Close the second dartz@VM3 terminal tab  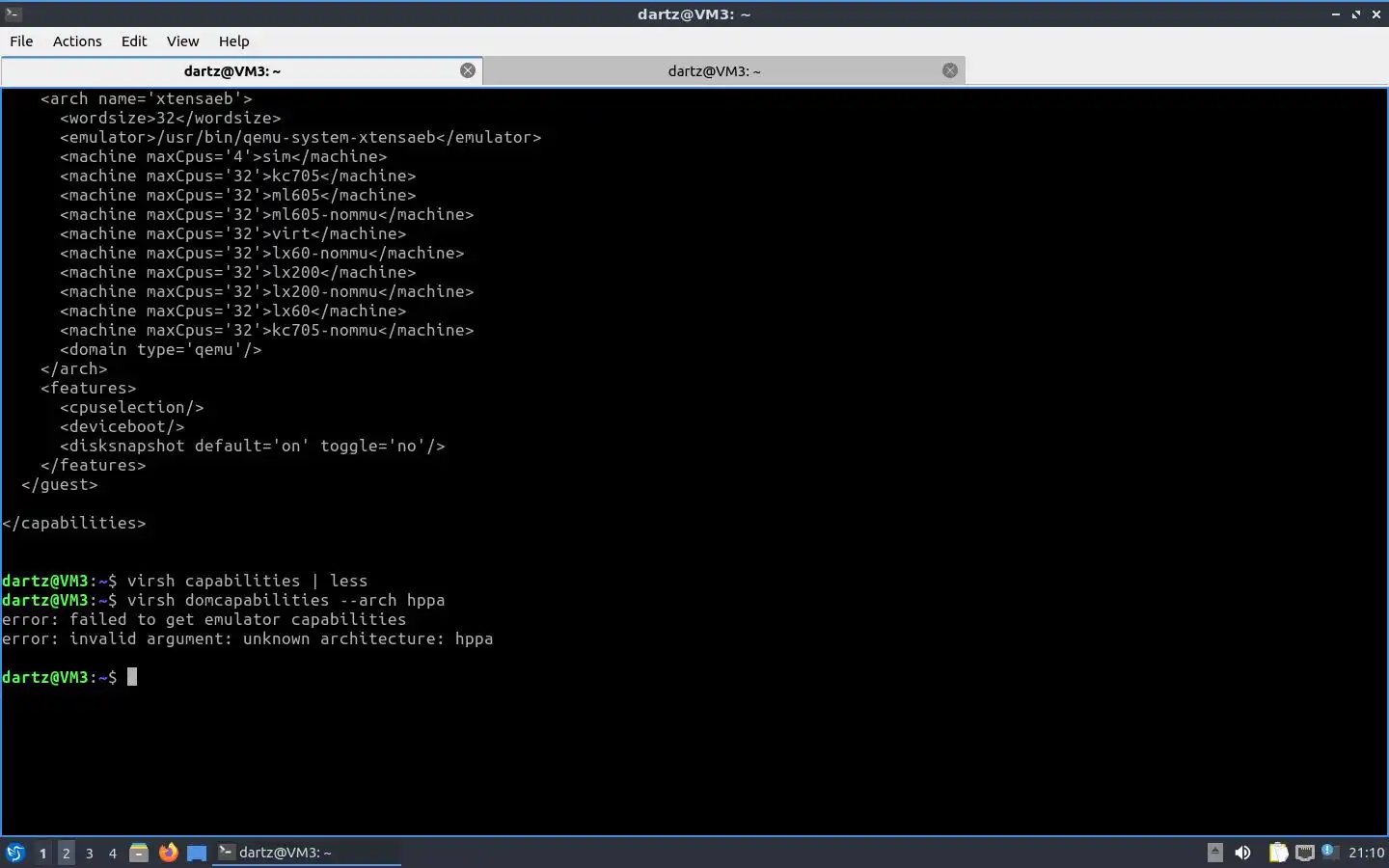(950, 70)
